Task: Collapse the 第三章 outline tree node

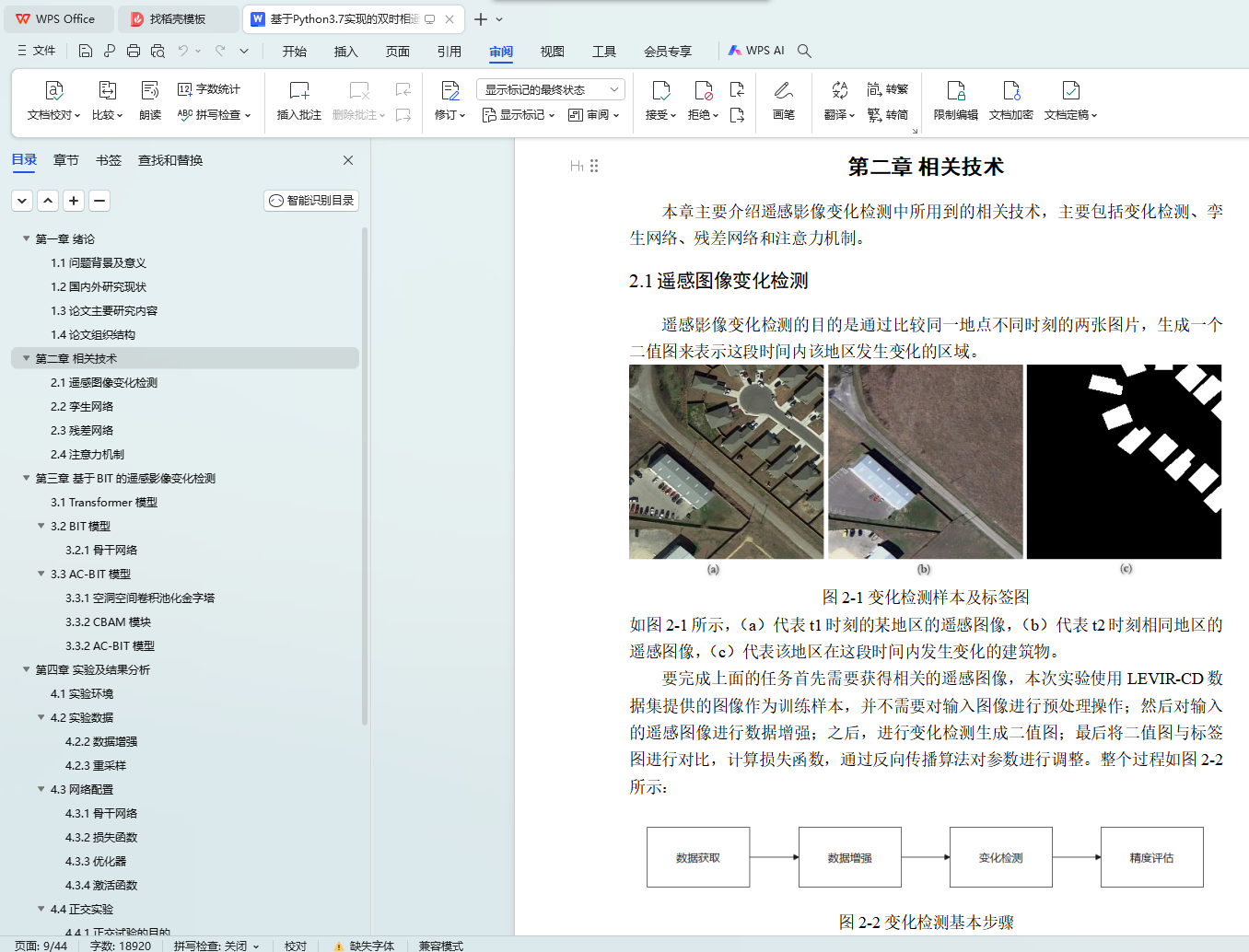Action: 26,478
